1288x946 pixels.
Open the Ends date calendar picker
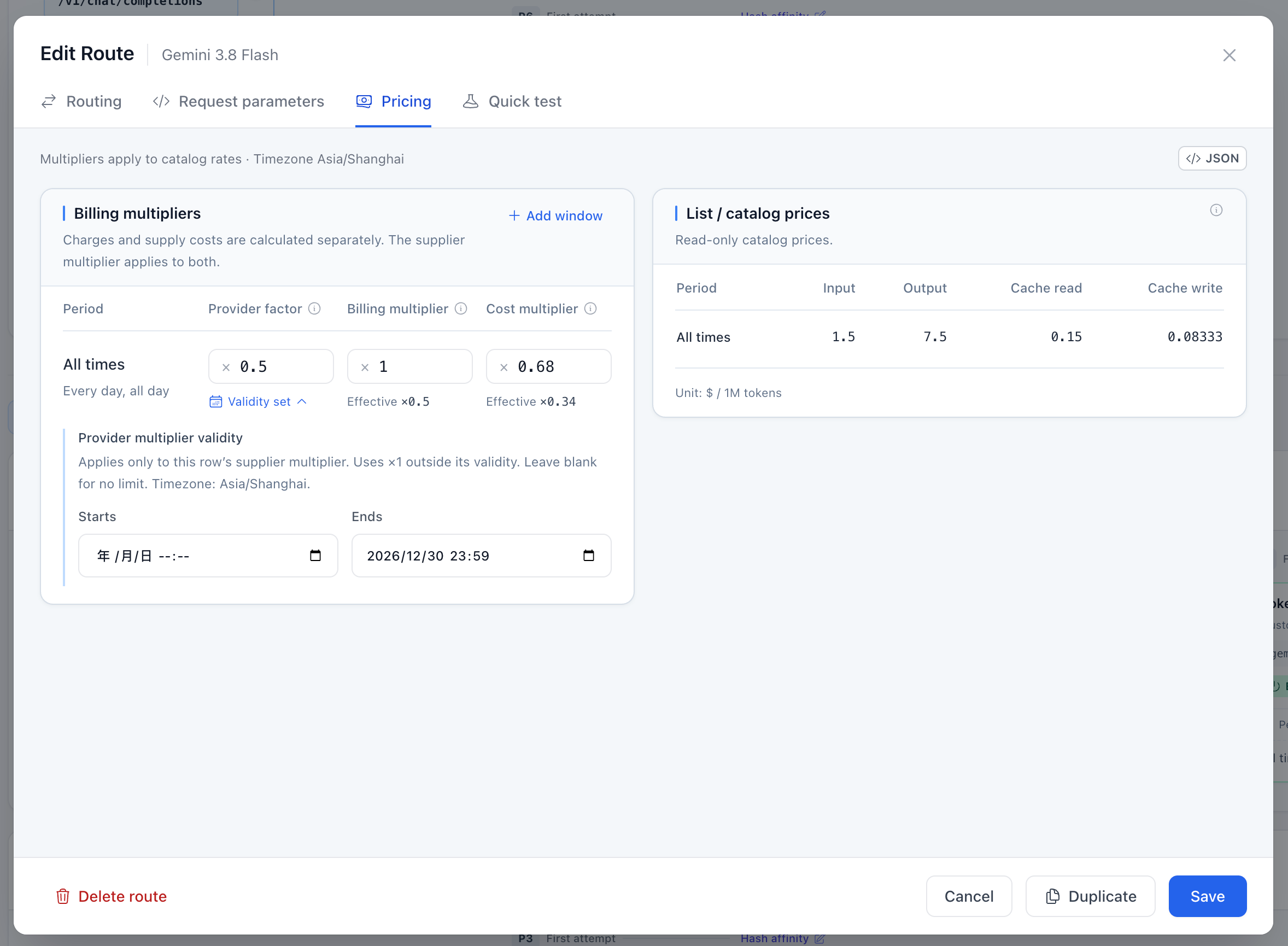tap(588, 556)
